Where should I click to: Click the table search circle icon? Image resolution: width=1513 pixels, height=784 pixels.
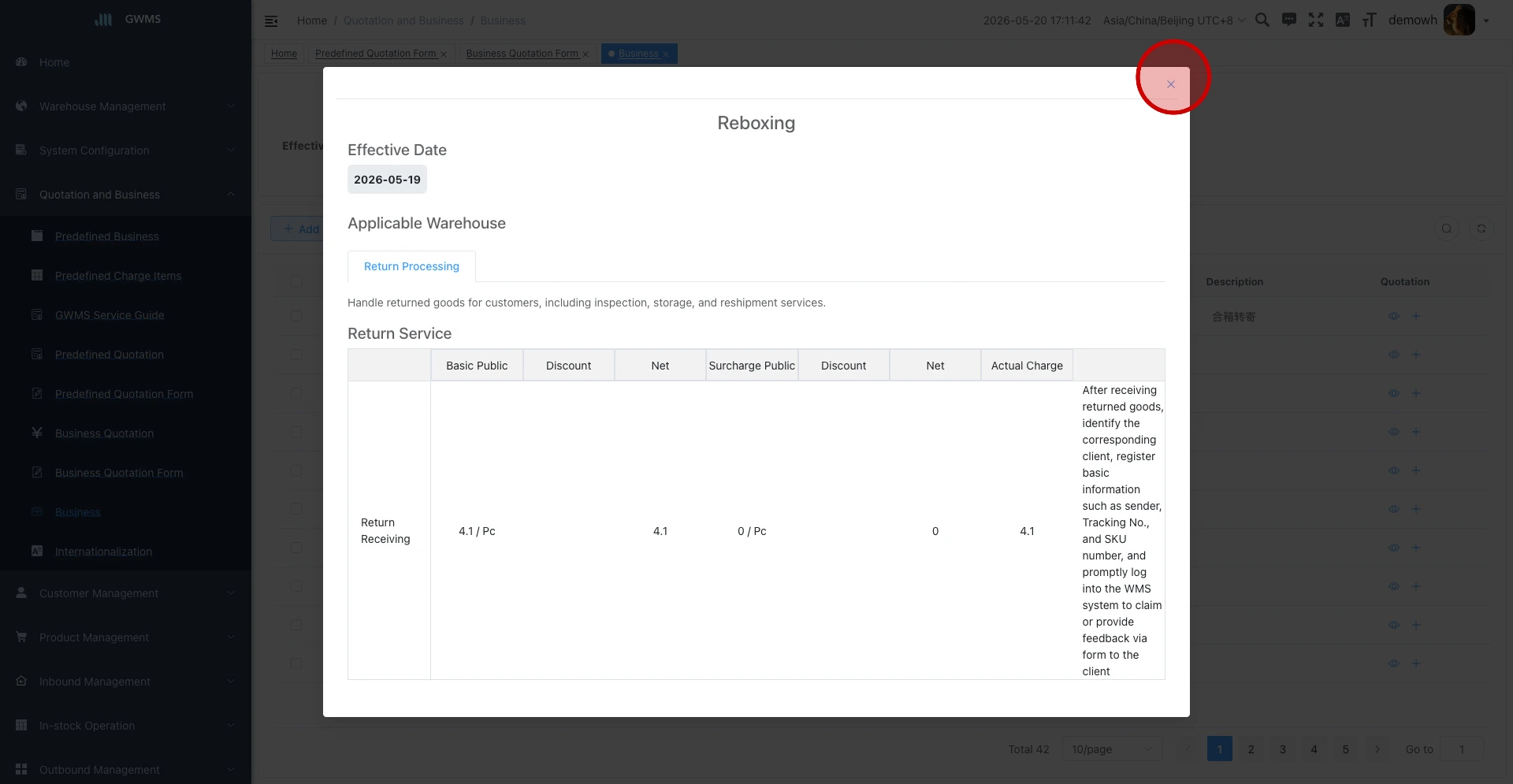1446,229
